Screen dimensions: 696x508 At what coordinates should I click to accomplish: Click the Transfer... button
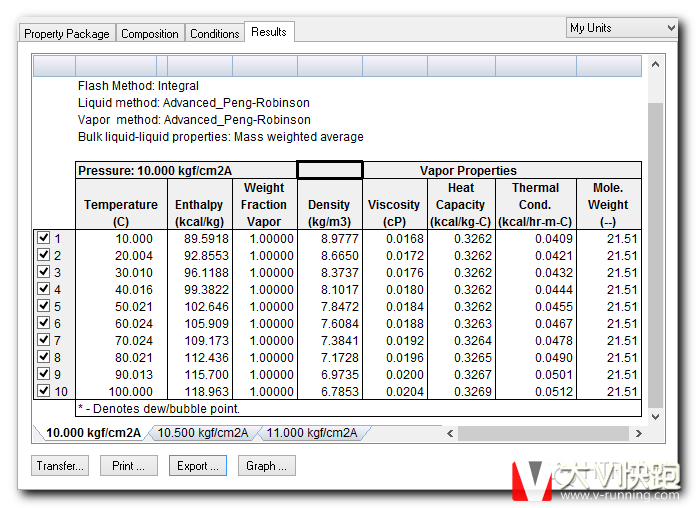pos(60,465)
